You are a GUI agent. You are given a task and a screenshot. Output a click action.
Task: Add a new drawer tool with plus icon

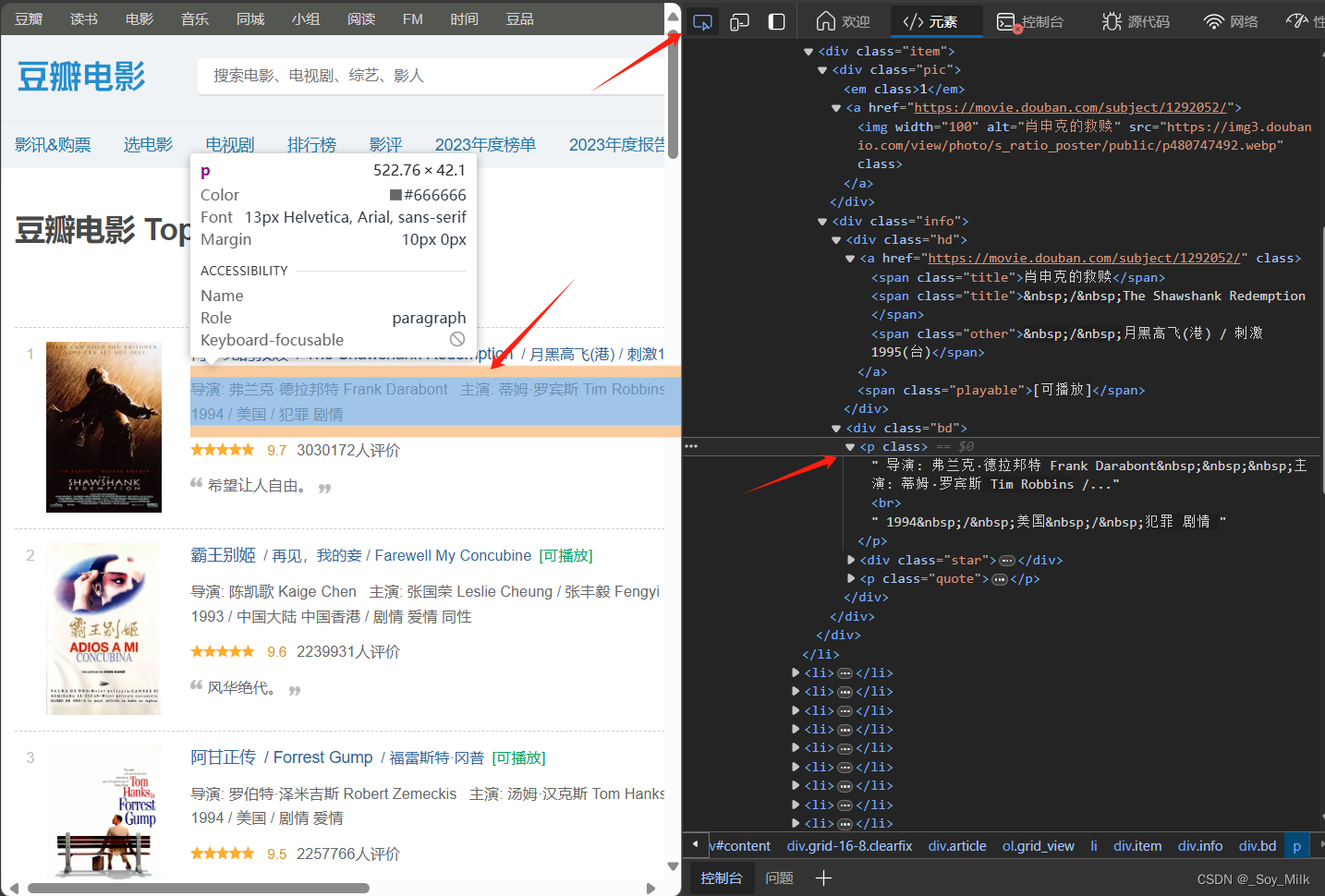pyautogui.click(x=823, y=878)
